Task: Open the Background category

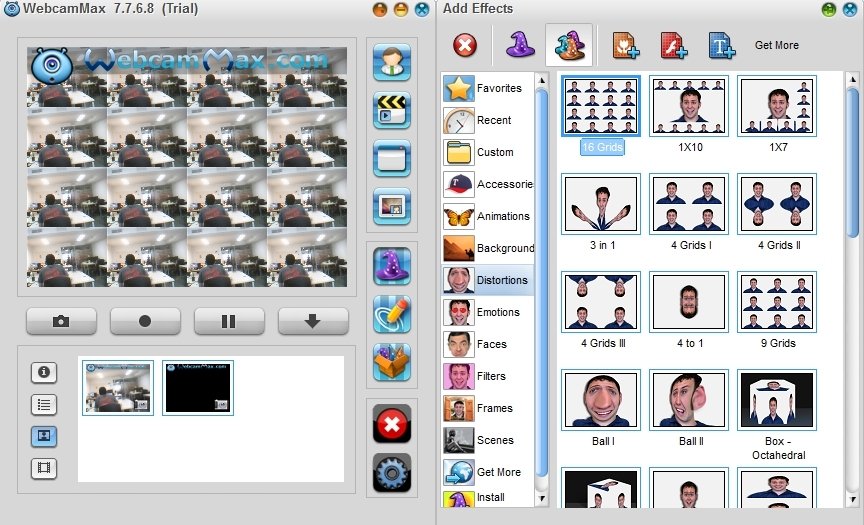Action: (488, 248)
